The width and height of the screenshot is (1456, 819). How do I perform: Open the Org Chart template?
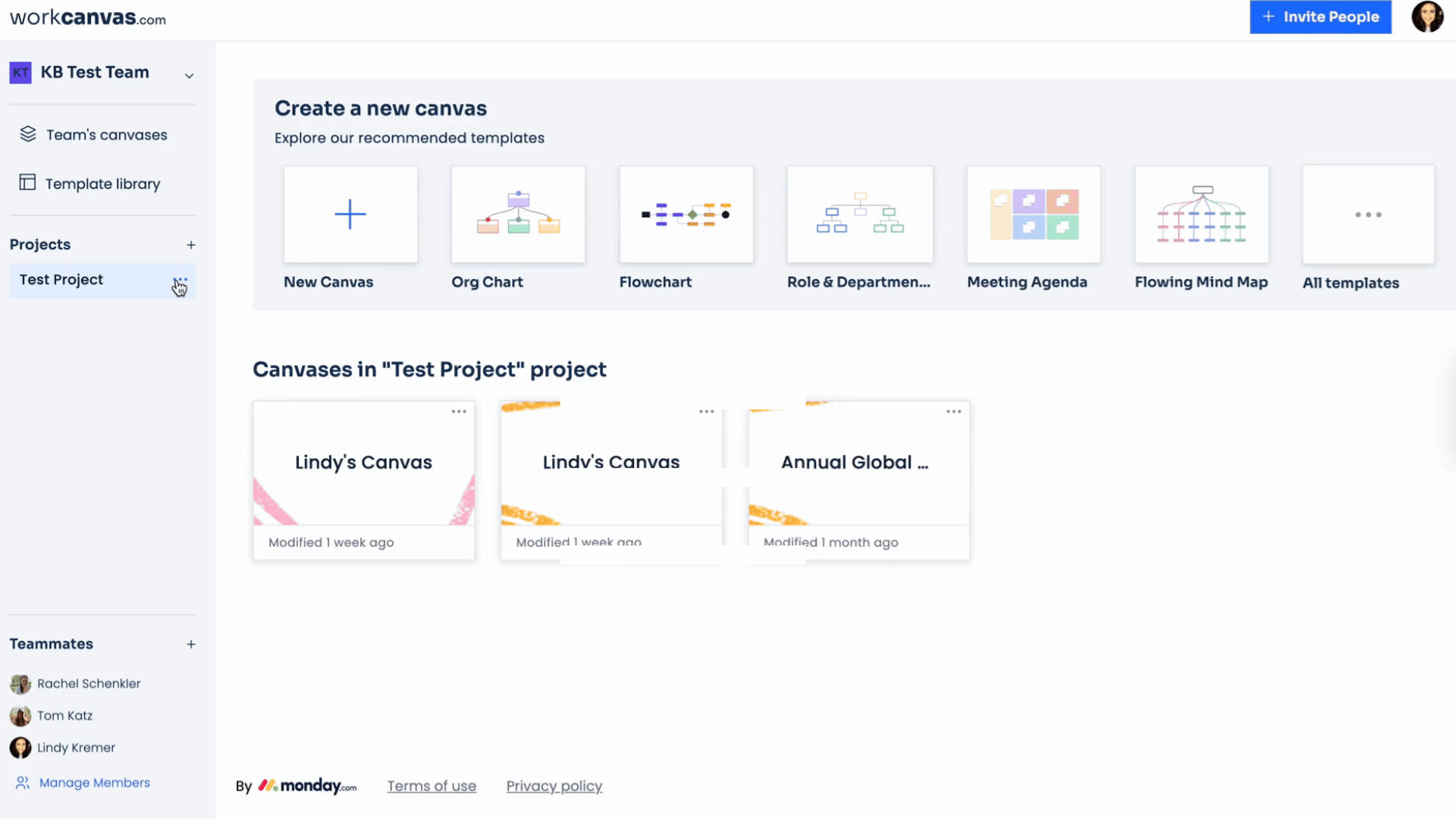(x=518, y=215)
